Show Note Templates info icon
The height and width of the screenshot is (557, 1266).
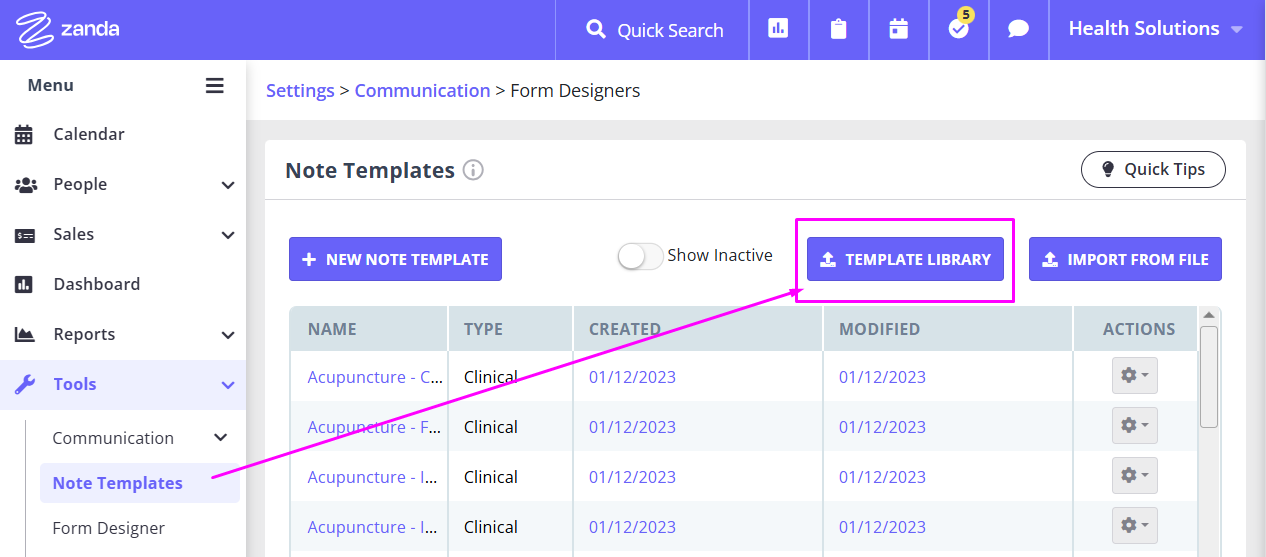pos(474,170)
